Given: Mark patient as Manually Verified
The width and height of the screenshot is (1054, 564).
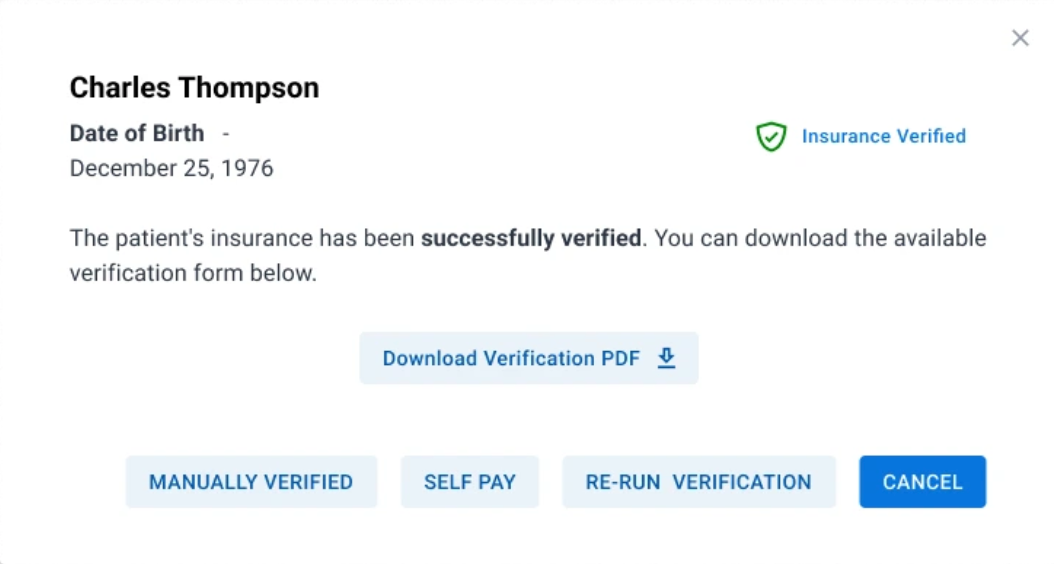Looking at the screenshot, I should (251, 482).
